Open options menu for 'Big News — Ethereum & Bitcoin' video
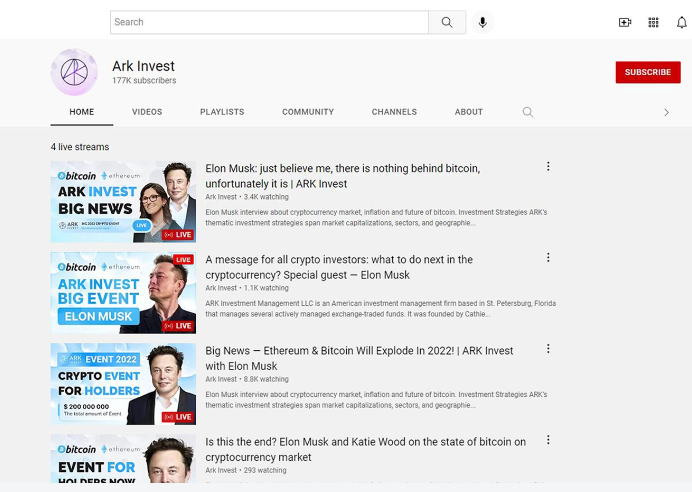 tap(548, 349)
